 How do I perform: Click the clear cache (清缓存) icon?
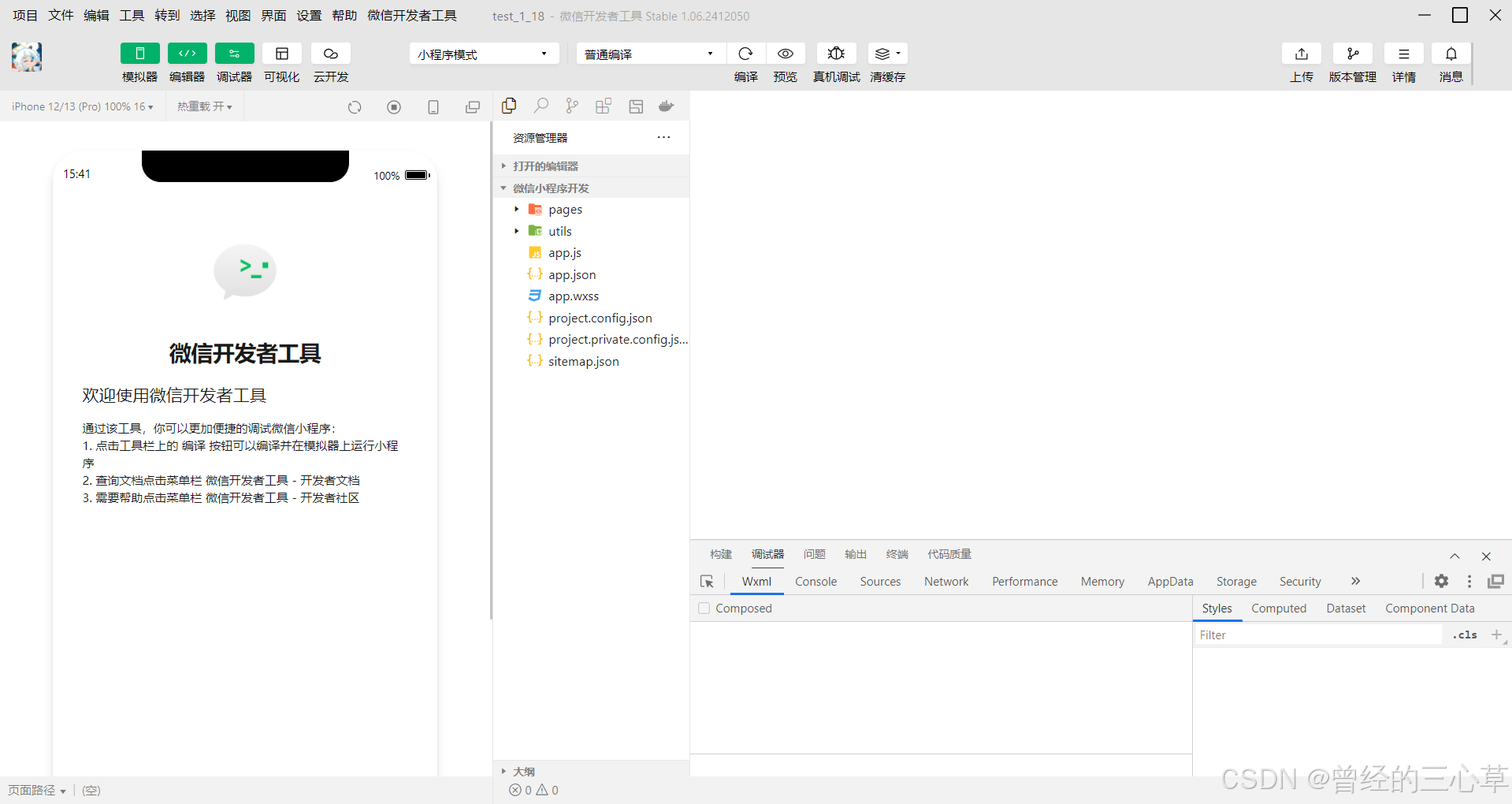[887, 54]
